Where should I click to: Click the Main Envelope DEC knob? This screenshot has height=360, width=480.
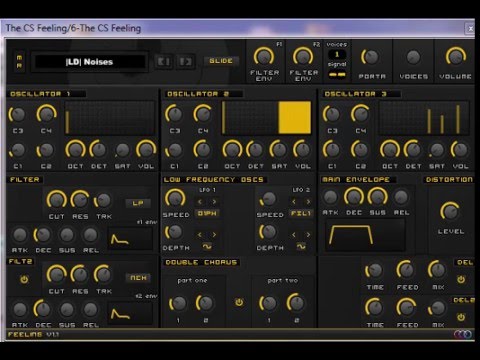click(x=354, y=197)
